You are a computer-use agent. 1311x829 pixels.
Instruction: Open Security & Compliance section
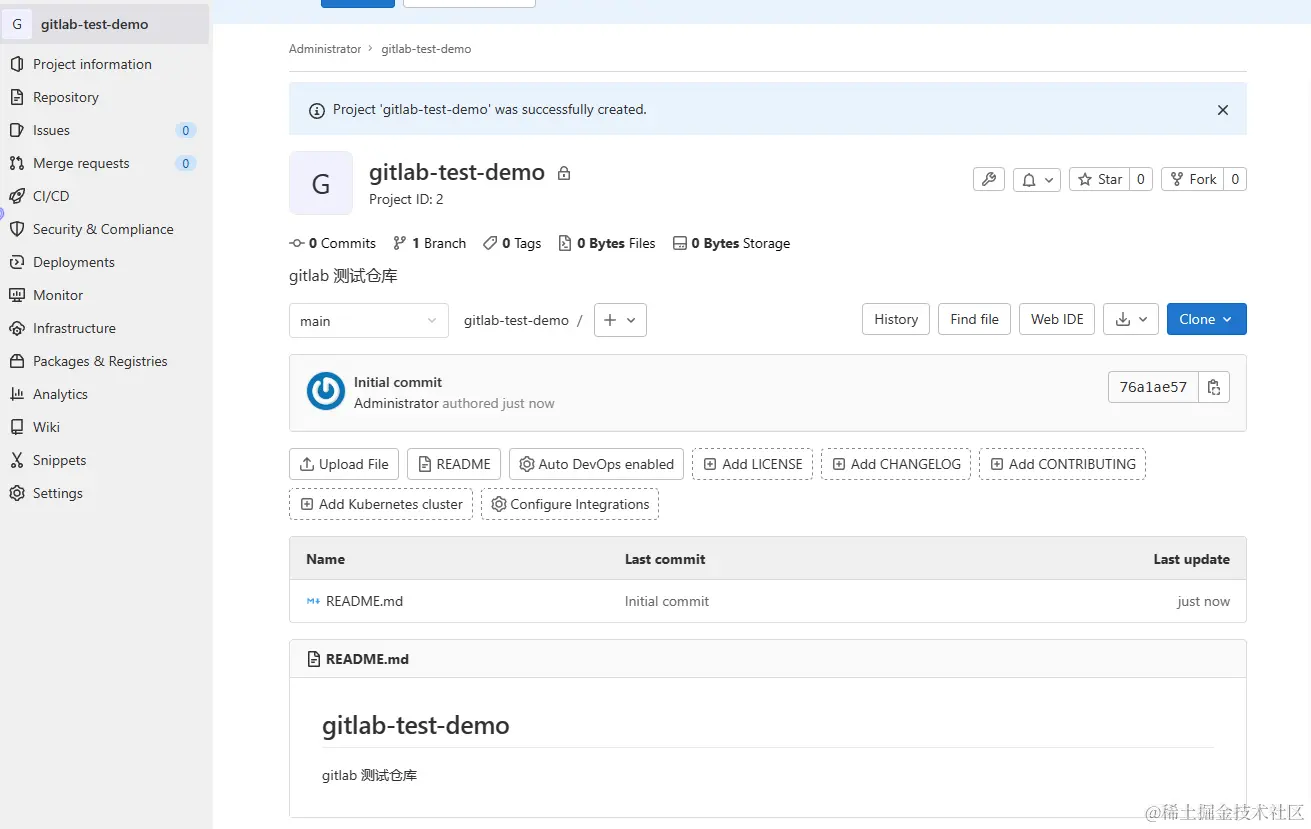(x=103, y=229)
